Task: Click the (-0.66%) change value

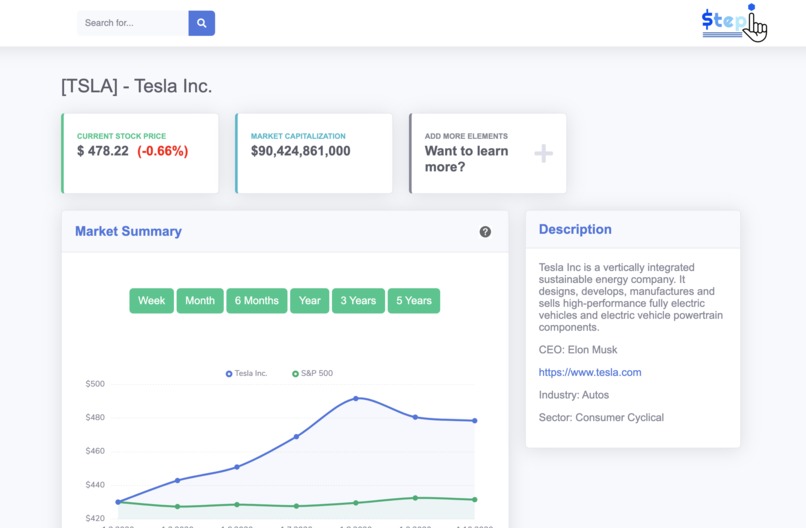Action: (x=162, y=151)
